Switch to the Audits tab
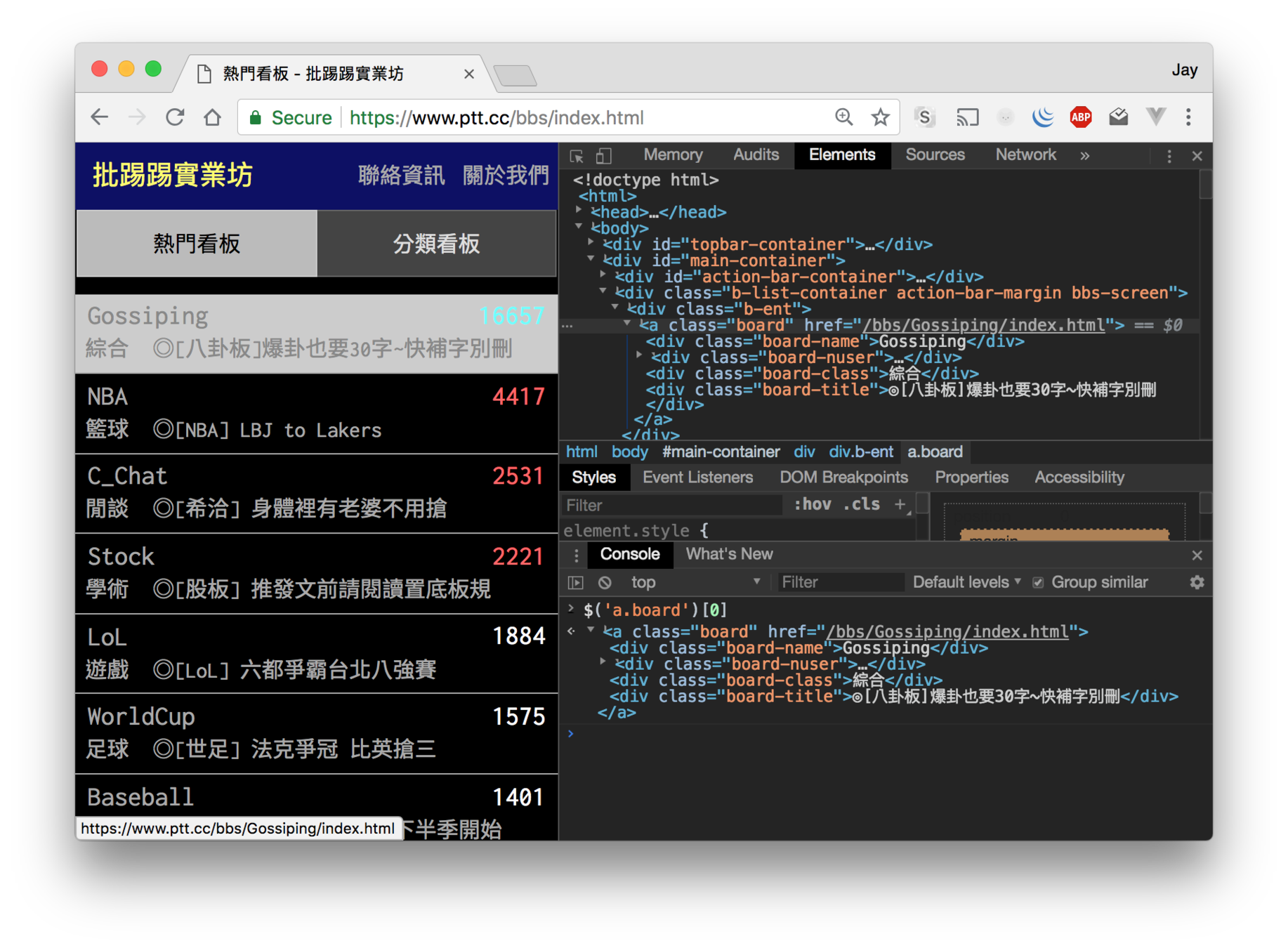1288x948 pixels. click(x=756, y=155)
